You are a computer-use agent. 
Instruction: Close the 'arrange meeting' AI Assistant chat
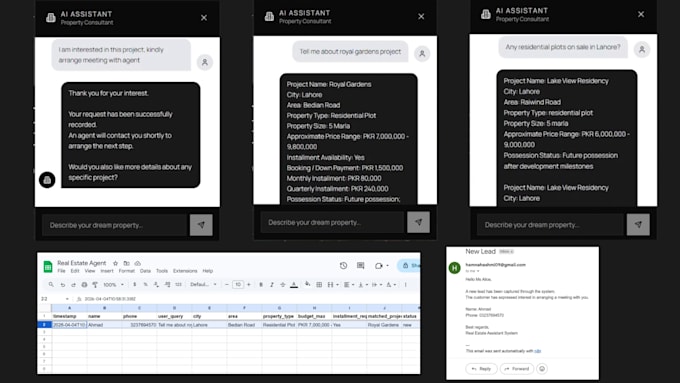click(204, 18)
